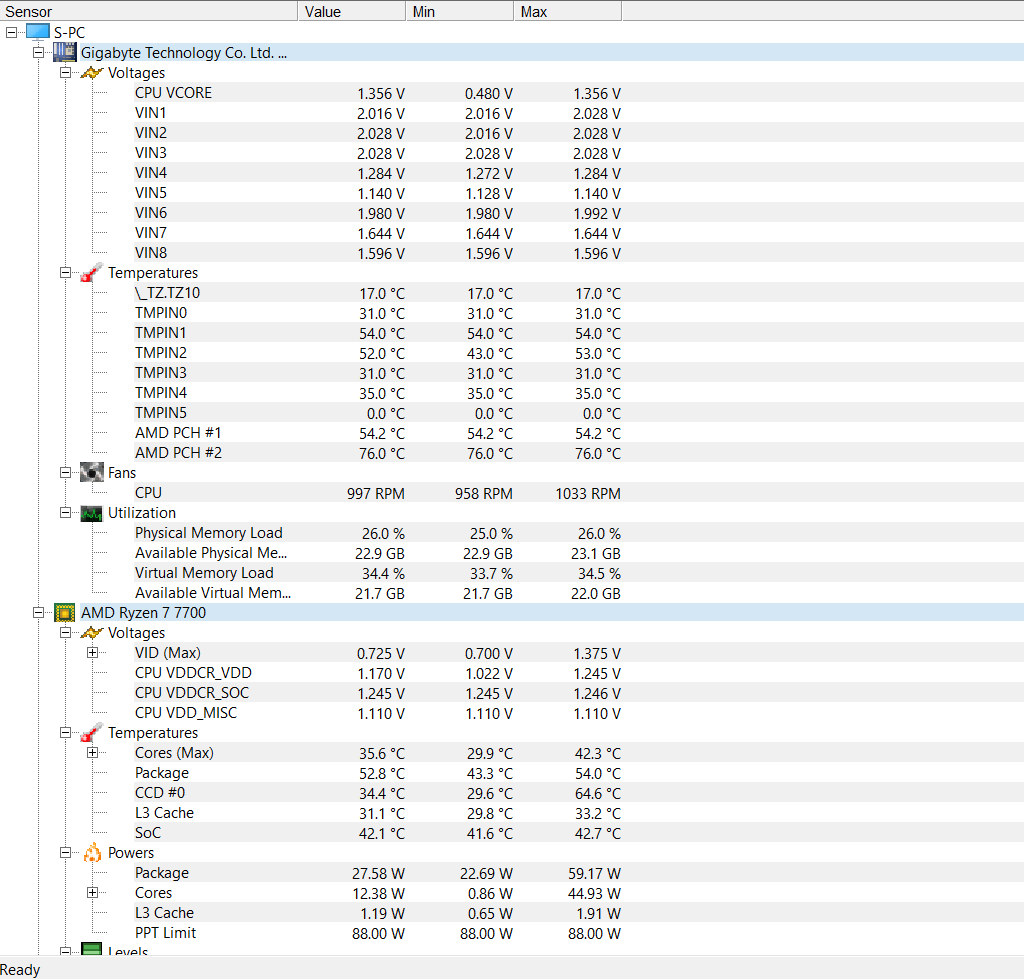Click the Levels icon at the bottom

[92, 948]
